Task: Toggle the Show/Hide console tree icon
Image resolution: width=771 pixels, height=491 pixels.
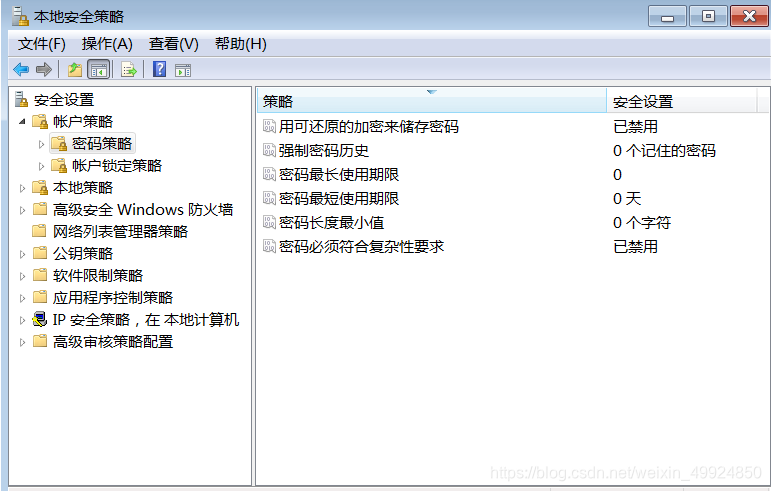Action: tap(99, 69)
